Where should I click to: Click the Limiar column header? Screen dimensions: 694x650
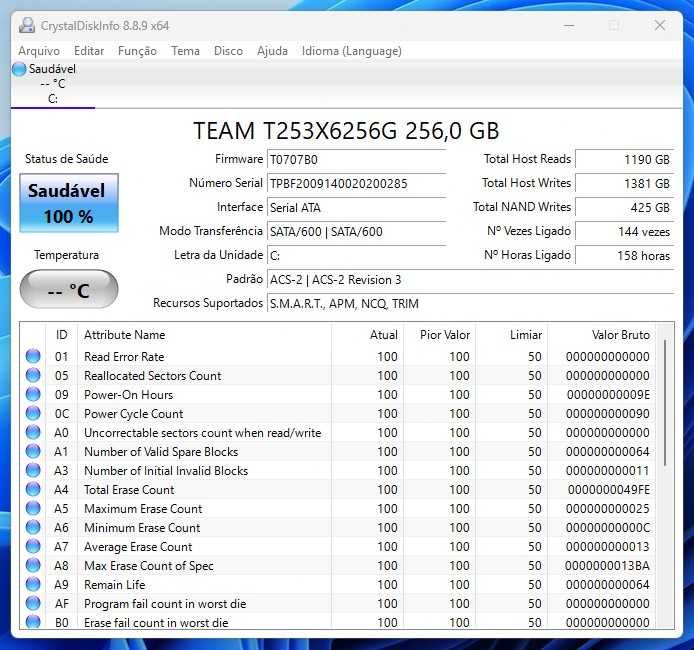pyautogui.click(x=512, y=335)
